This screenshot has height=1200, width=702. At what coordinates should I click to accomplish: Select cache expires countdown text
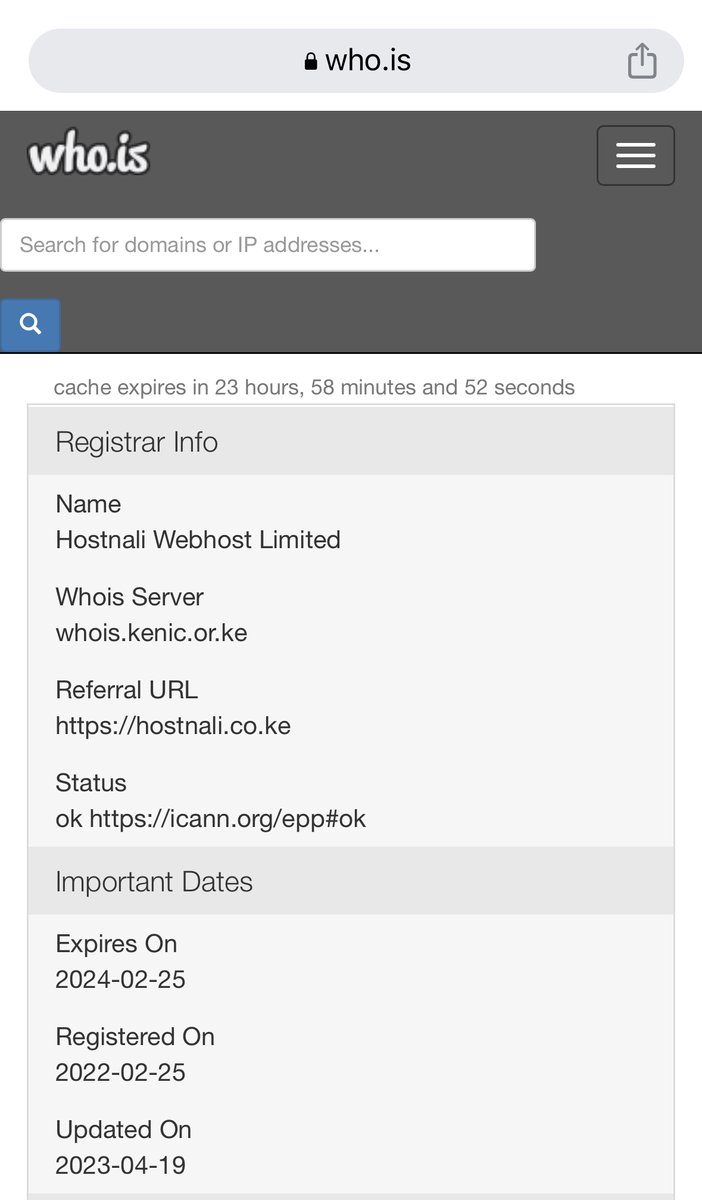[x=314, y=387]
